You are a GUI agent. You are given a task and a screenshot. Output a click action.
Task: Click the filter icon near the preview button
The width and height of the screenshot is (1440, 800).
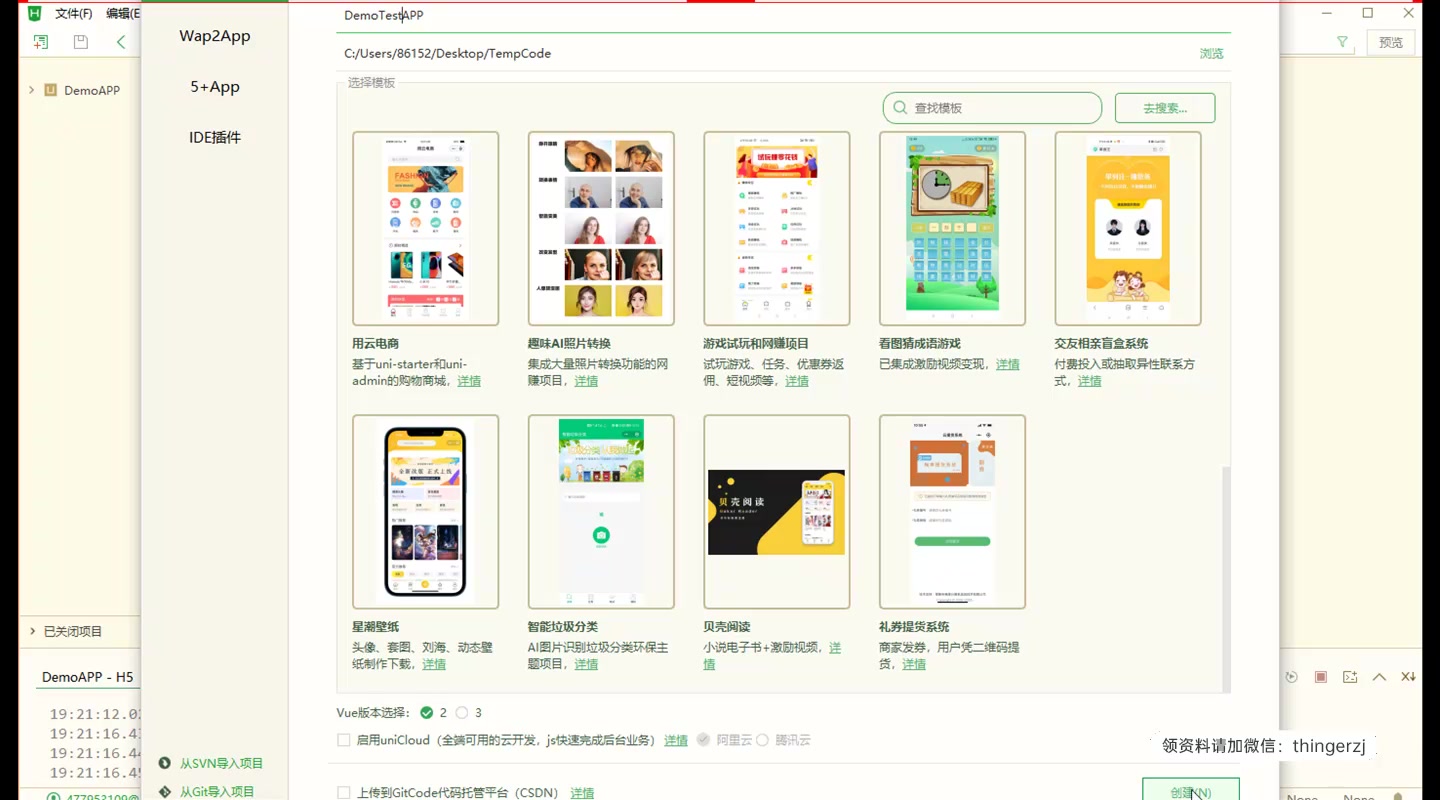[1342, 42]
